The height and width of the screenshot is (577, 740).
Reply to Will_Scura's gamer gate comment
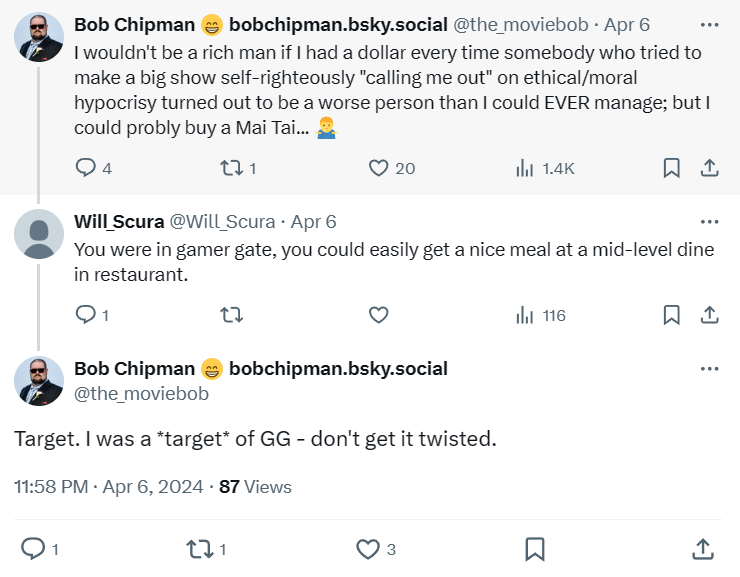coord(87,315)
